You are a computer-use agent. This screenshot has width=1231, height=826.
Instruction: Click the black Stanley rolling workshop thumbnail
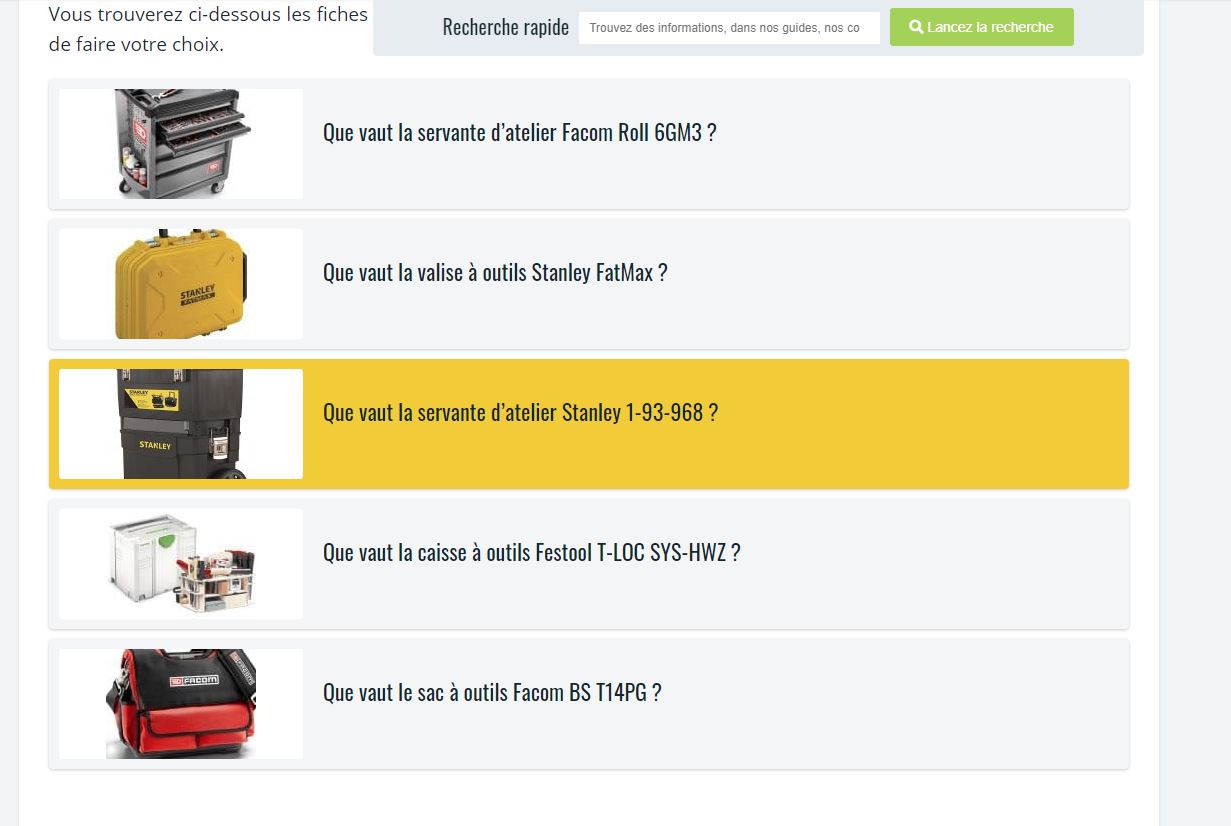(181, 424)
